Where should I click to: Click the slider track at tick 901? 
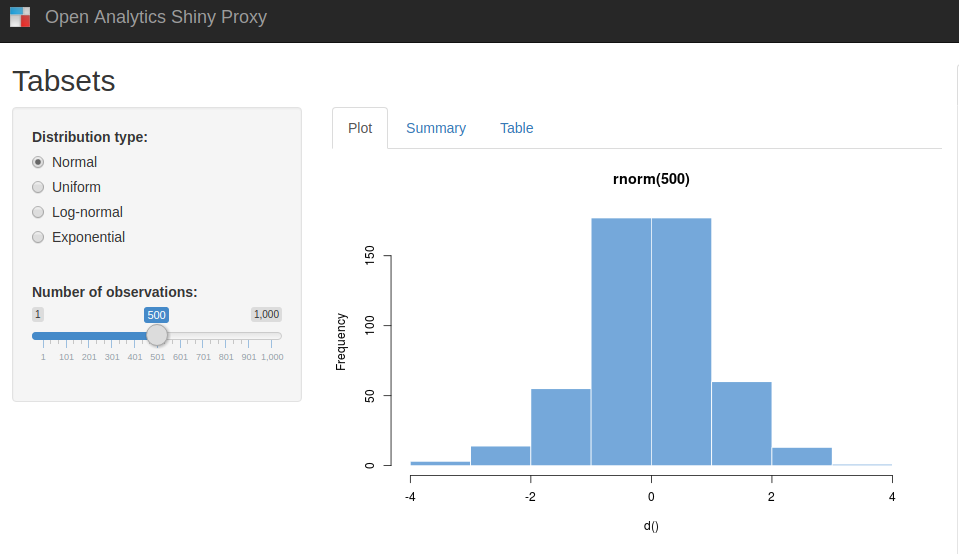(249, 336)
